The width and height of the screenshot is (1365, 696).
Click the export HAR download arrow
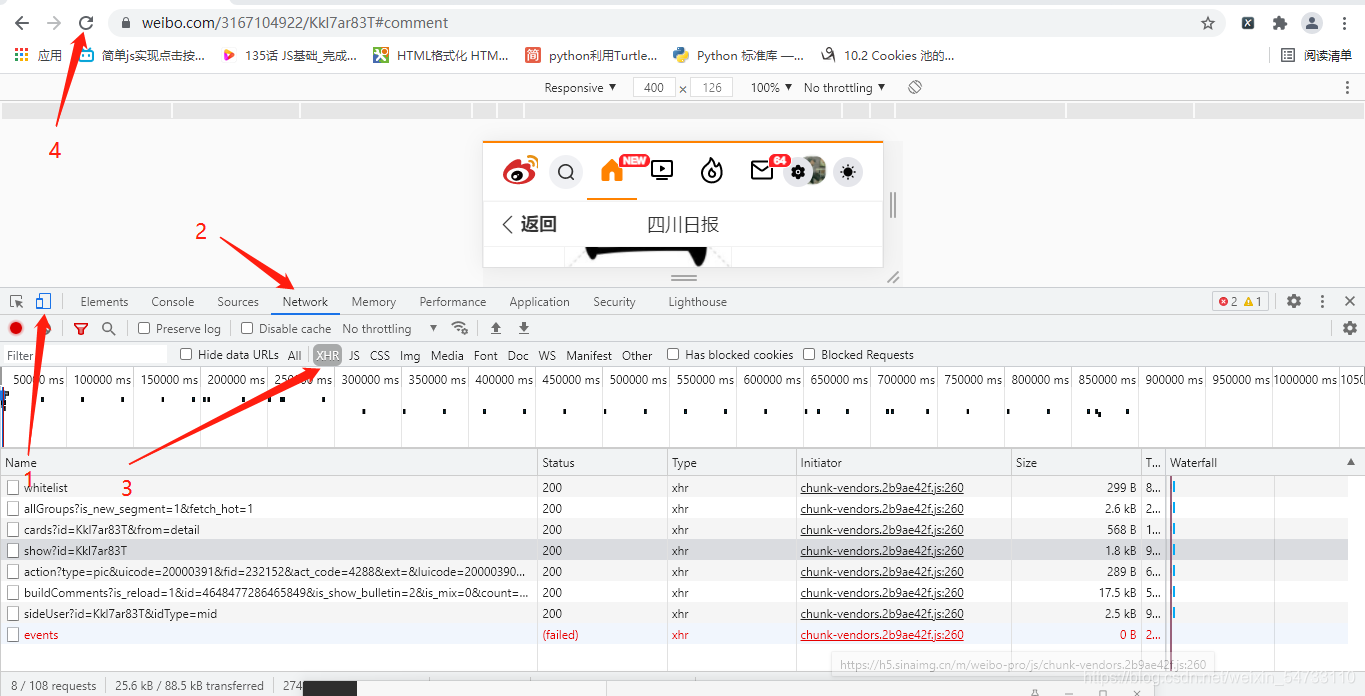point(524,328)
